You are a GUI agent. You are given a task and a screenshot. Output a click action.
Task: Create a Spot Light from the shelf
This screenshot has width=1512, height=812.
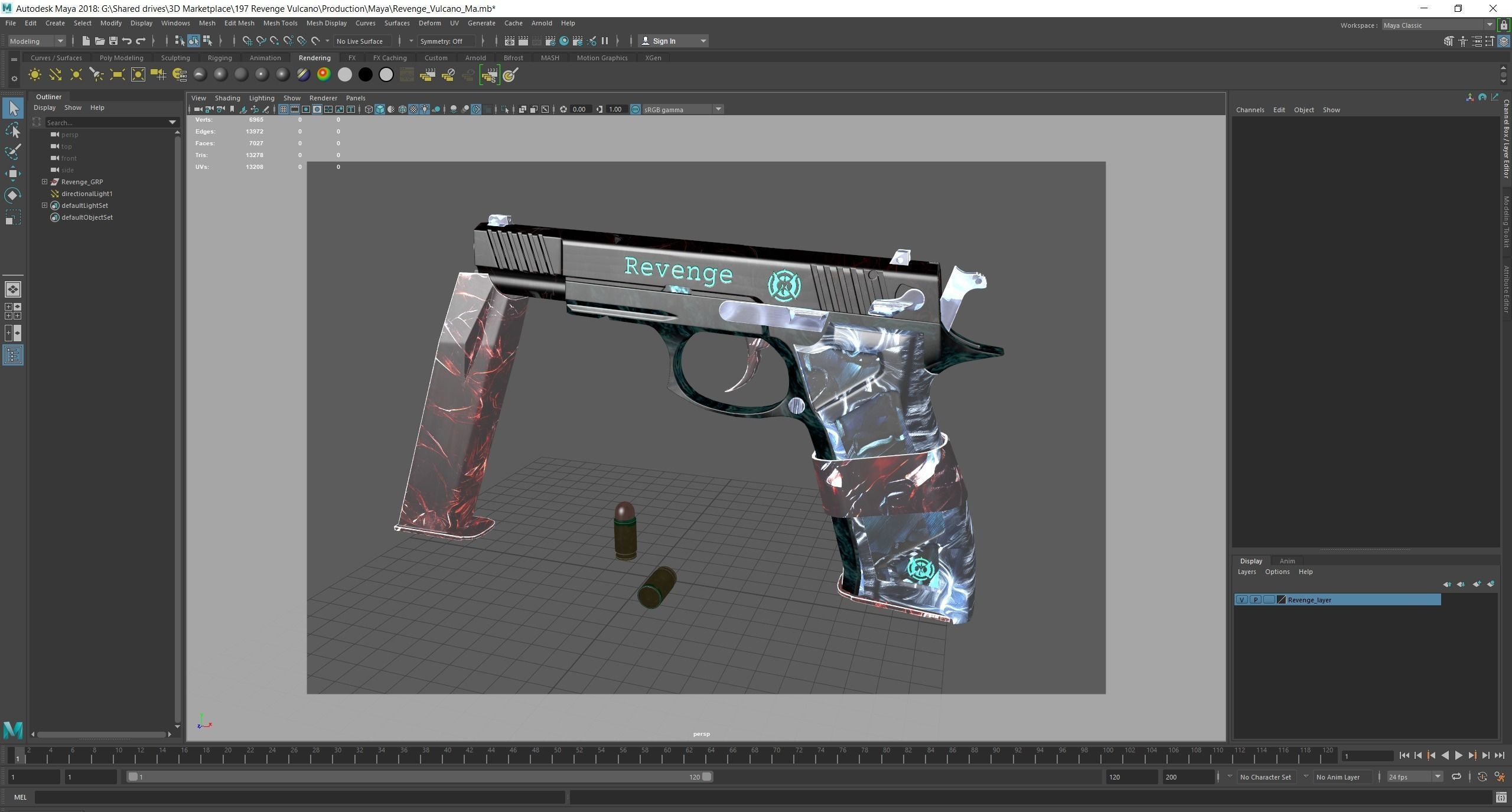96,74
